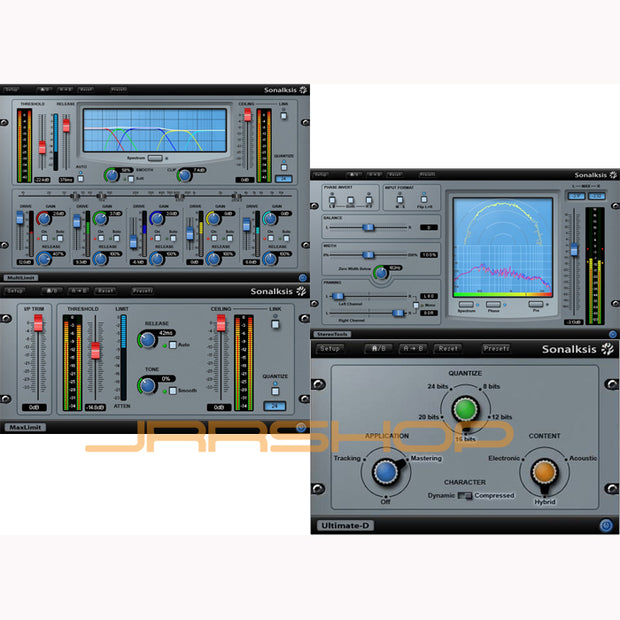Toggle the Mono panning link in StereoTools
620x620 pixels.
pos(416,305)
